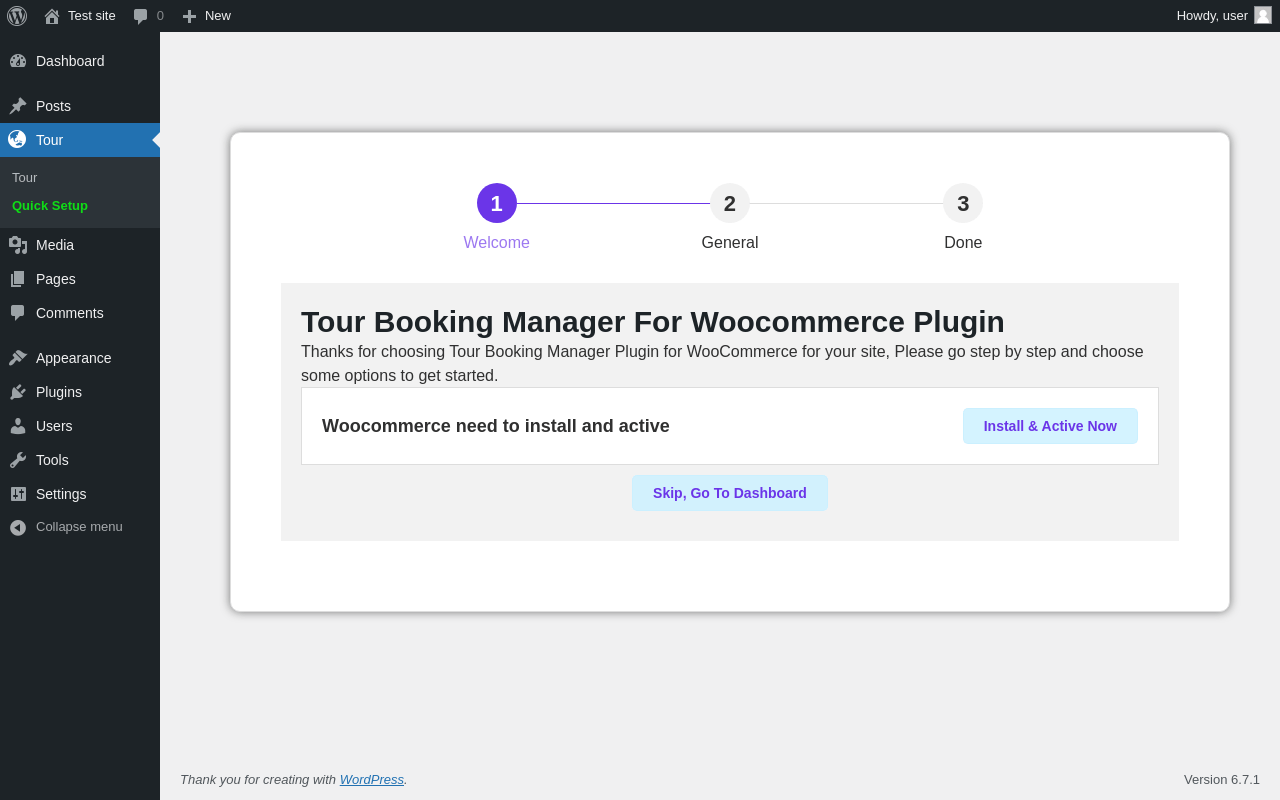Click the Media icon in sidebar
Screen dimensions: 1280x800
(x=18, y=245)
